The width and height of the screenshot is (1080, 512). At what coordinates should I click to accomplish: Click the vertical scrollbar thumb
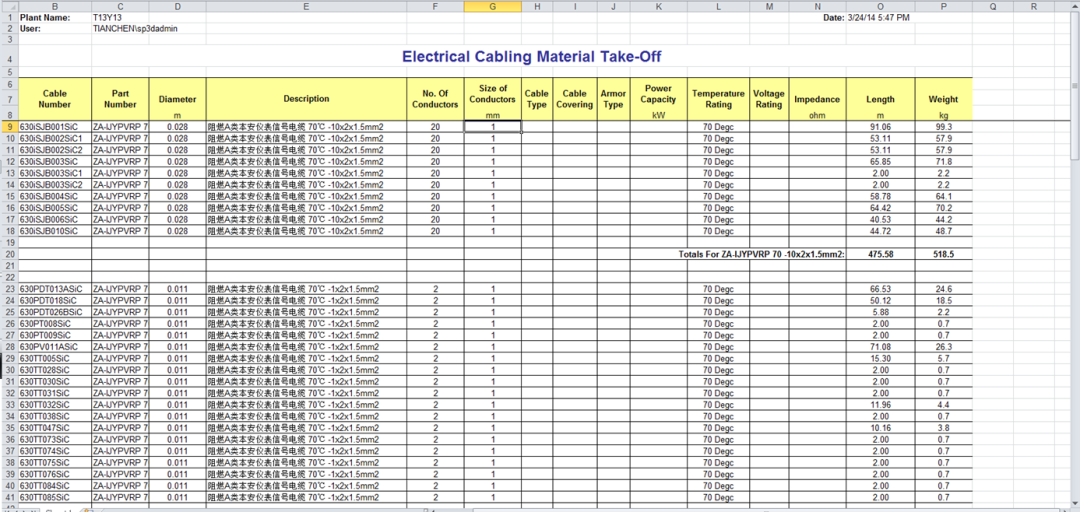click(x=1075, y=86)
